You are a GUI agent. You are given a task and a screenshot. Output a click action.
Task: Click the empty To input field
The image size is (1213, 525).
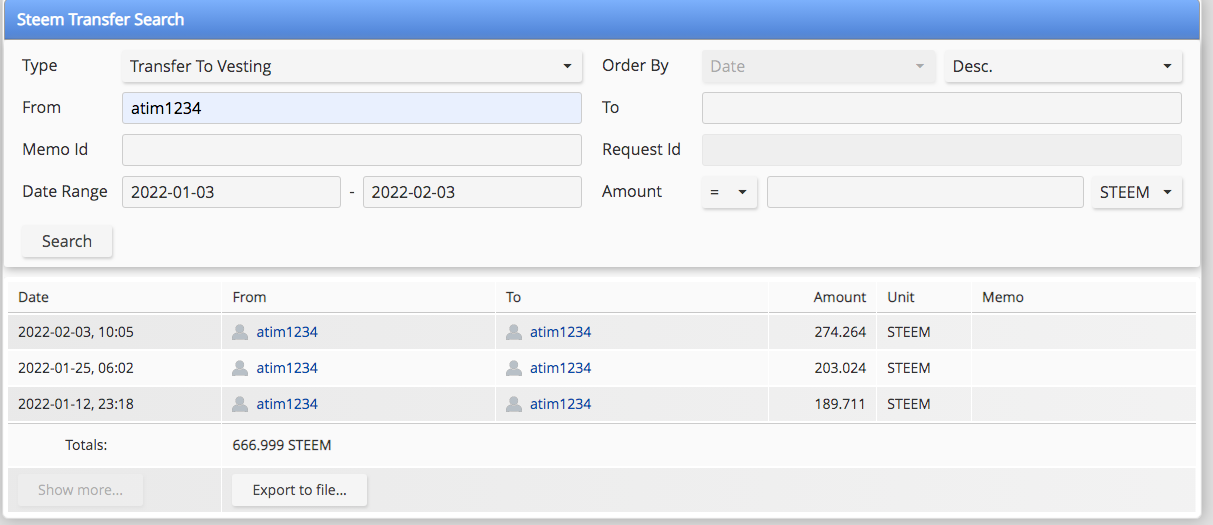(x=942, y=108)
